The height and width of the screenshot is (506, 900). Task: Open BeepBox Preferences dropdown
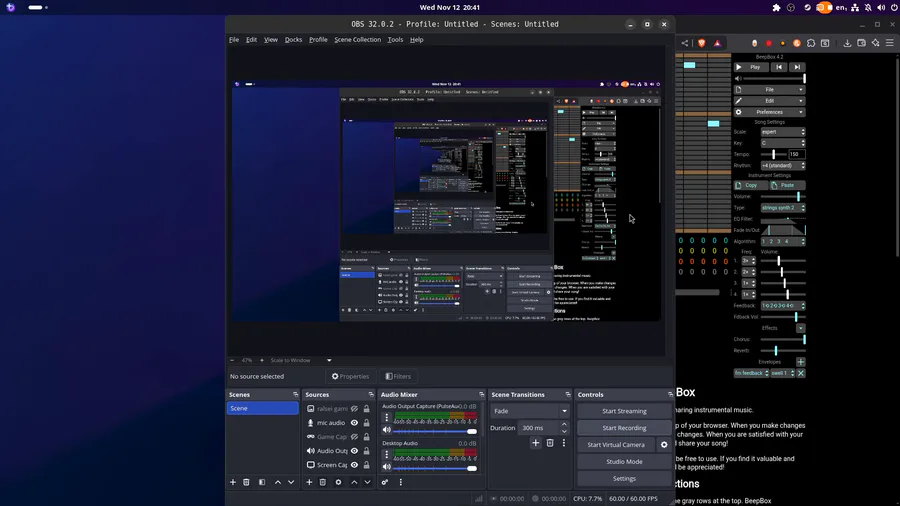coord(770,112)
